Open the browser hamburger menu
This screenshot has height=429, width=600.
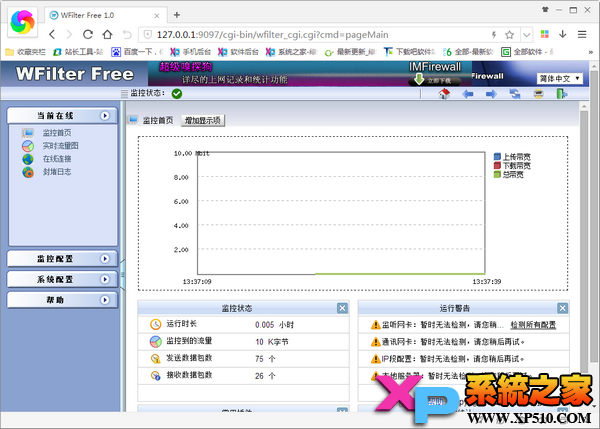coord(582,34)
